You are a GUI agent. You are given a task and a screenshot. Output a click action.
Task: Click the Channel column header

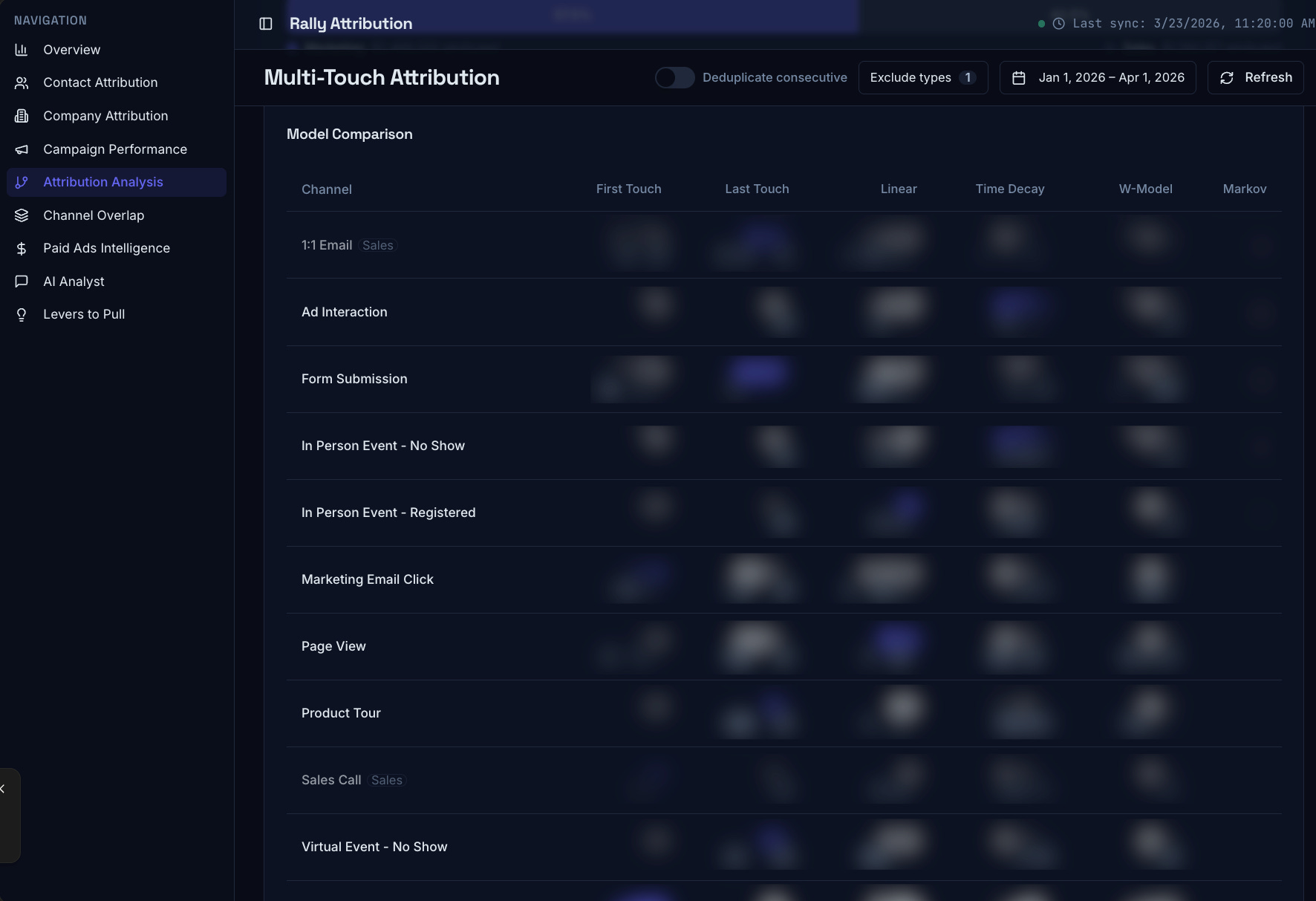click(327, 189)
